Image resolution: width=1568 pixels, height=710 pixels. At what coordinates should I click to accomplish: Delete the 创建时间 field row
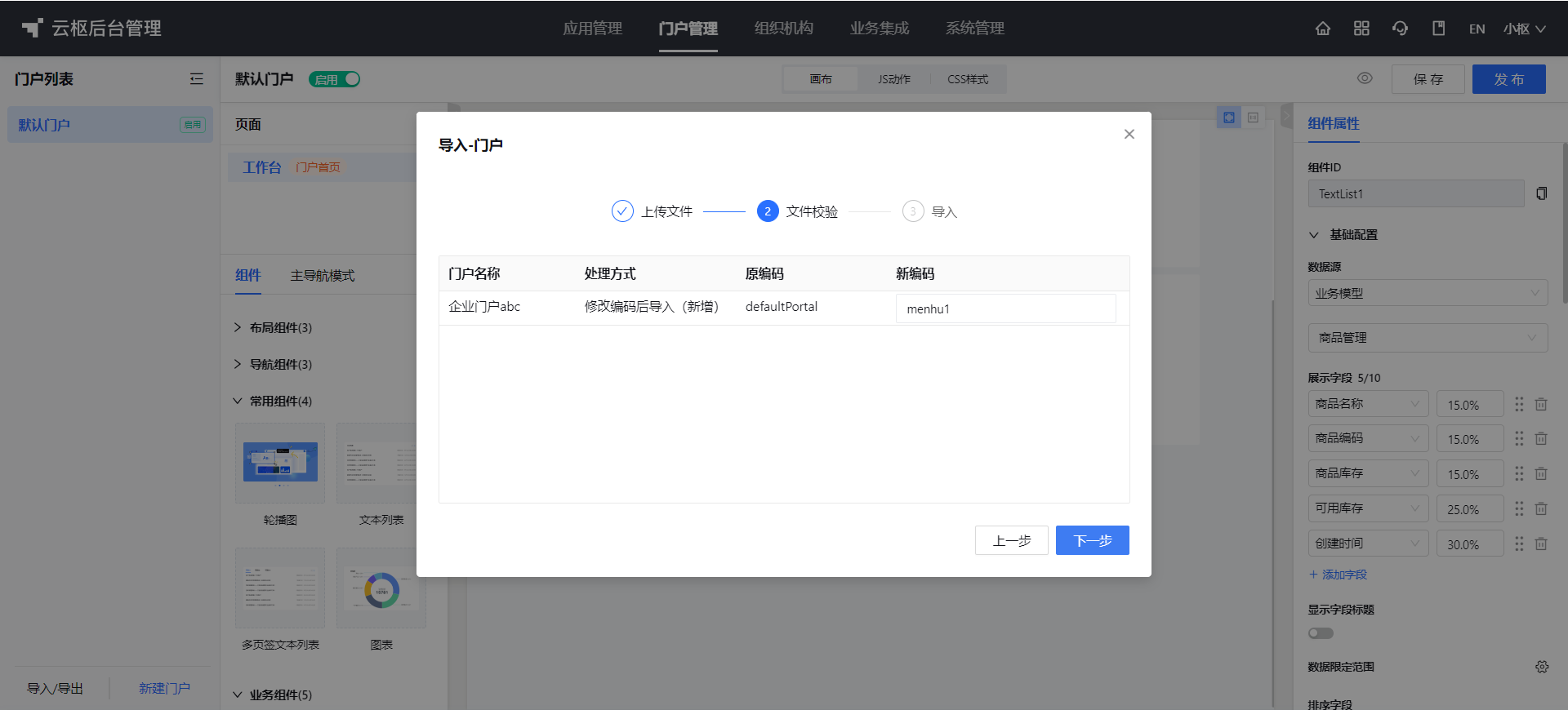pyautogui.click(x=1541, y=544)
